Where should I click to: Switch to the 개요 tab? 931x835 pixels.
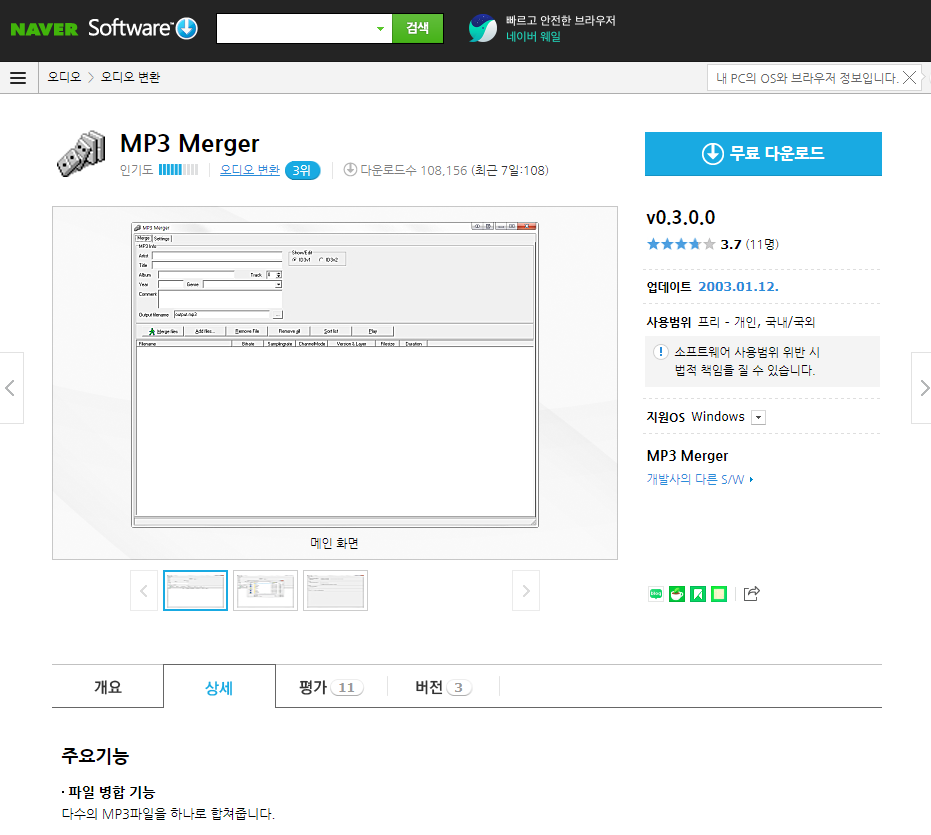[107, 687]
